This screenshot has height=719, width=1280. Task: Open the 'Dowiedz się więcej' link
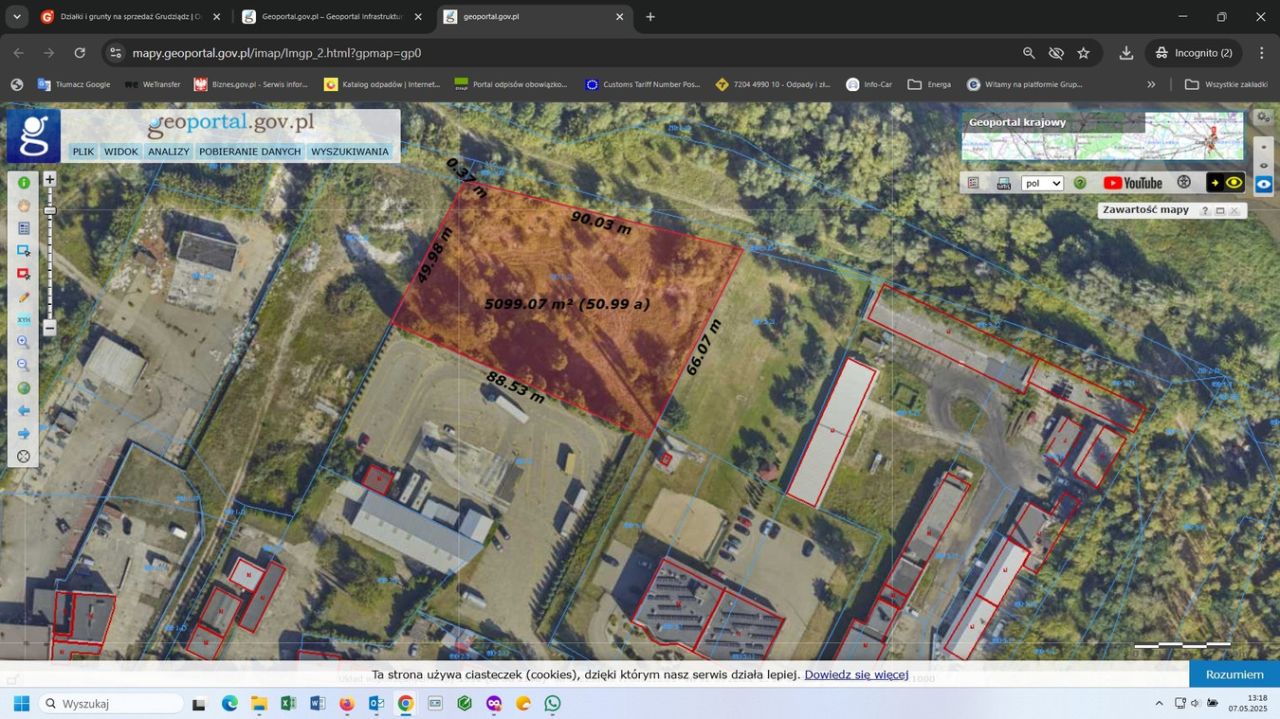[x=856, y=675]
